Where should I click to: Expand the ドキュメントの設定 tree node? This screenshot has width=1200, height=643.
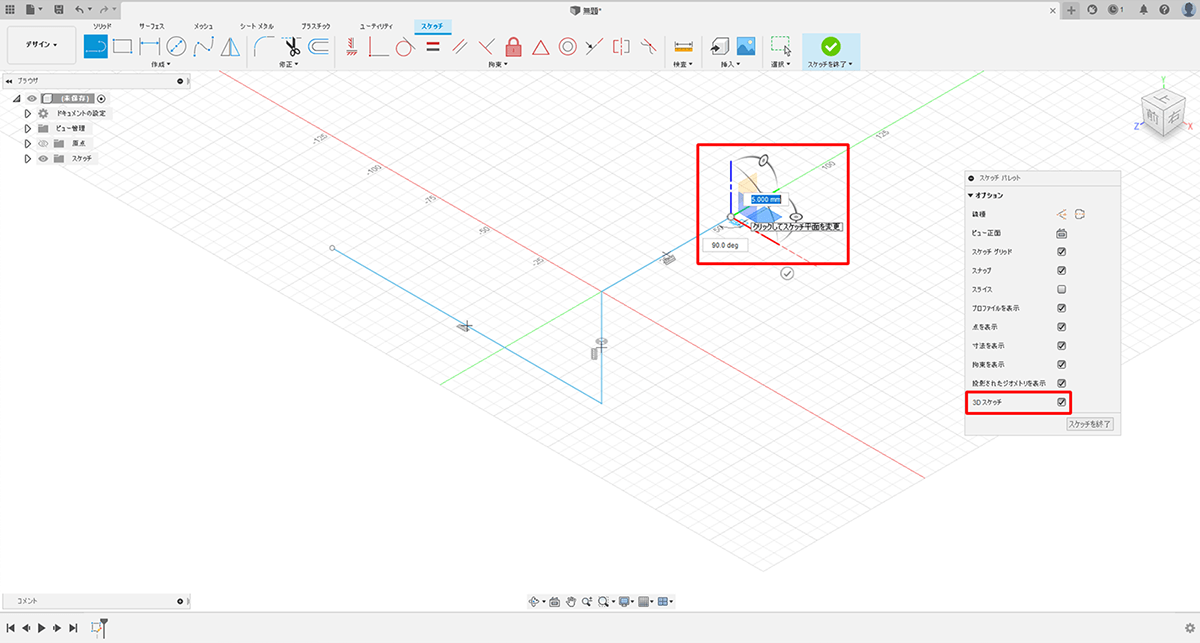(28, 114)
